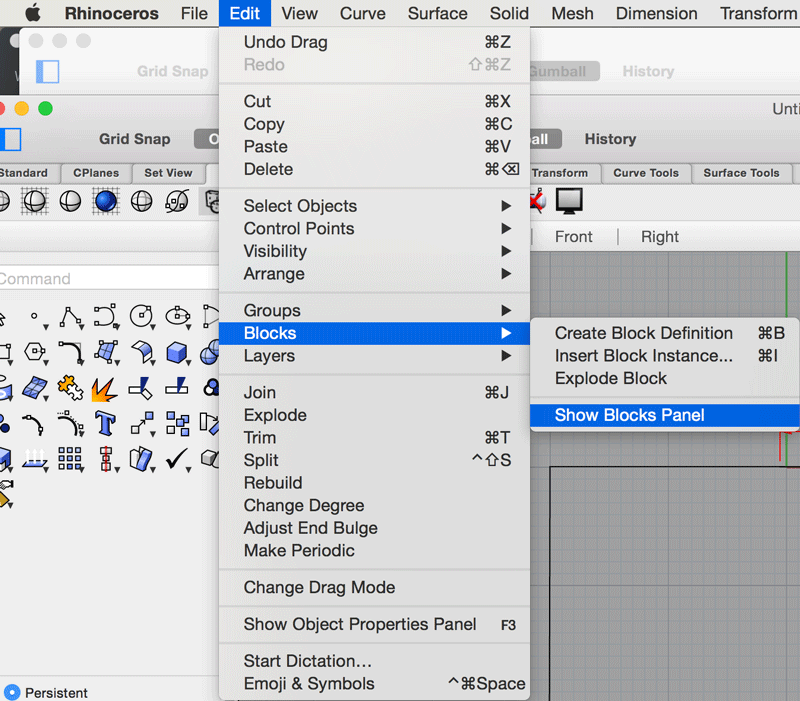The width and height of the screenshot is (800, 701).
Task: Click the highlighted Blocks submenu entry
Action: point(374,333)
